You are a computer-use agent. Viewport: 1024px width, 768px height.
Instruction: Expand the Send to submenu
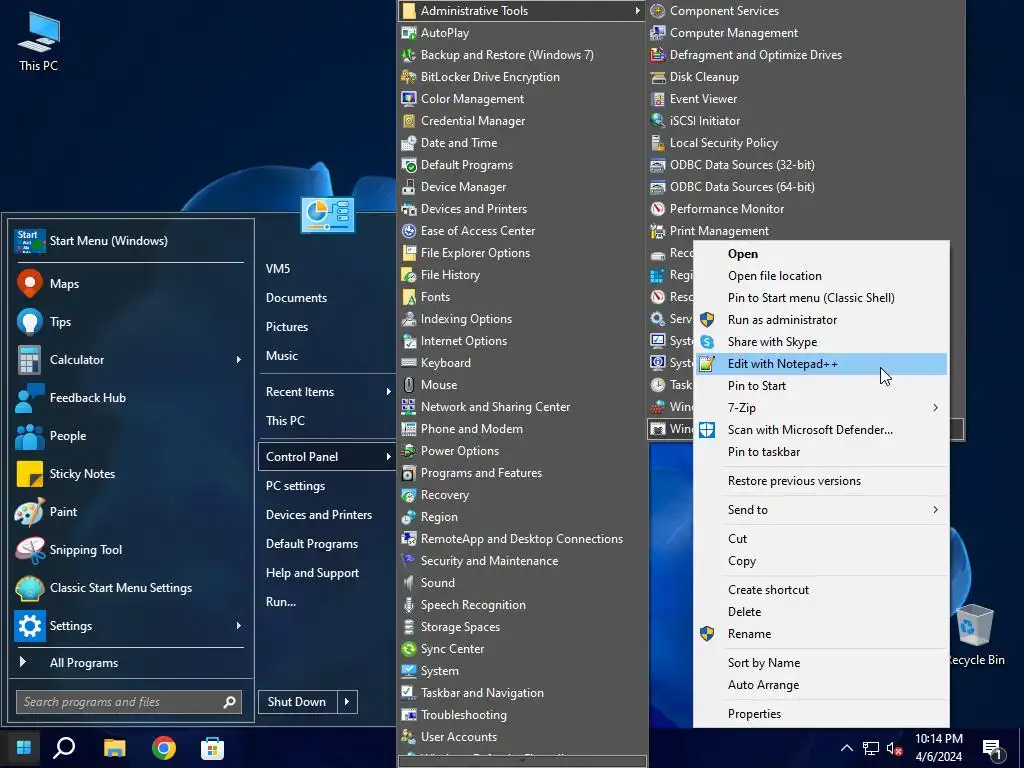pos(822,509)
